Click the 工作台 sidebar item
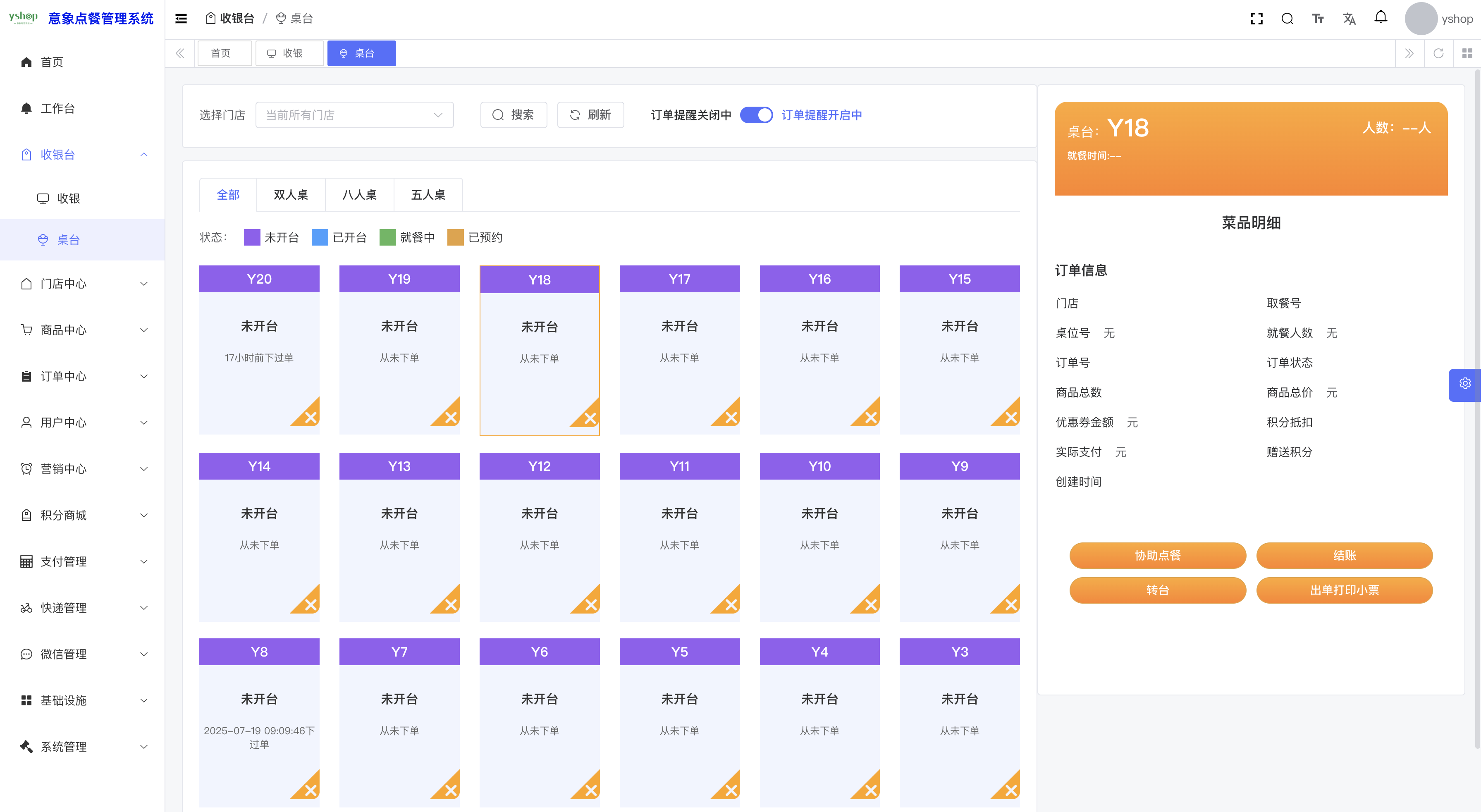Screen dimensions: 1481x812 [57, 108]
